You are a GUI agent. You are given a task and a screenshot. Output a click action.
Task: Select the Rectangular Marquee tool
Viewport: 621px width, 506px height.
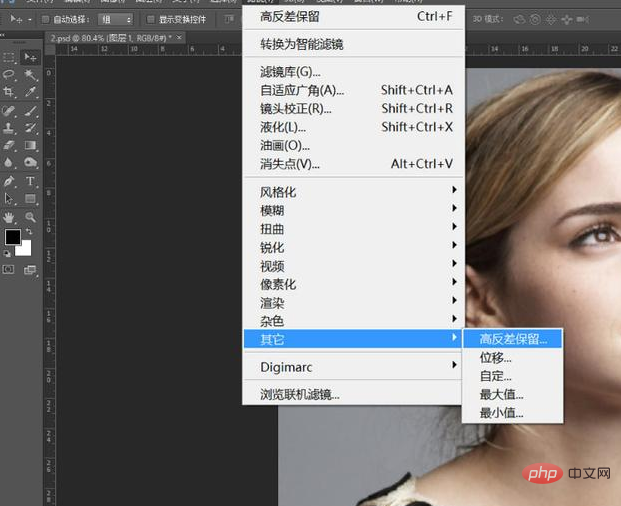click(9, 57)
